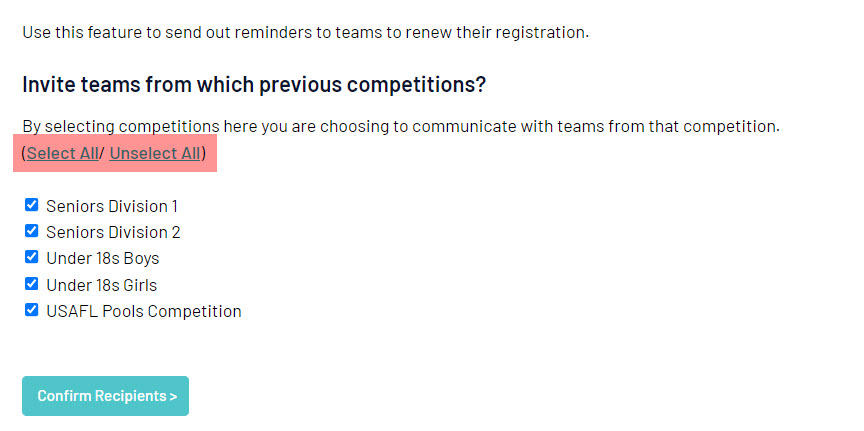
Task: Click the Select All link
Action: tap(62, 154)
